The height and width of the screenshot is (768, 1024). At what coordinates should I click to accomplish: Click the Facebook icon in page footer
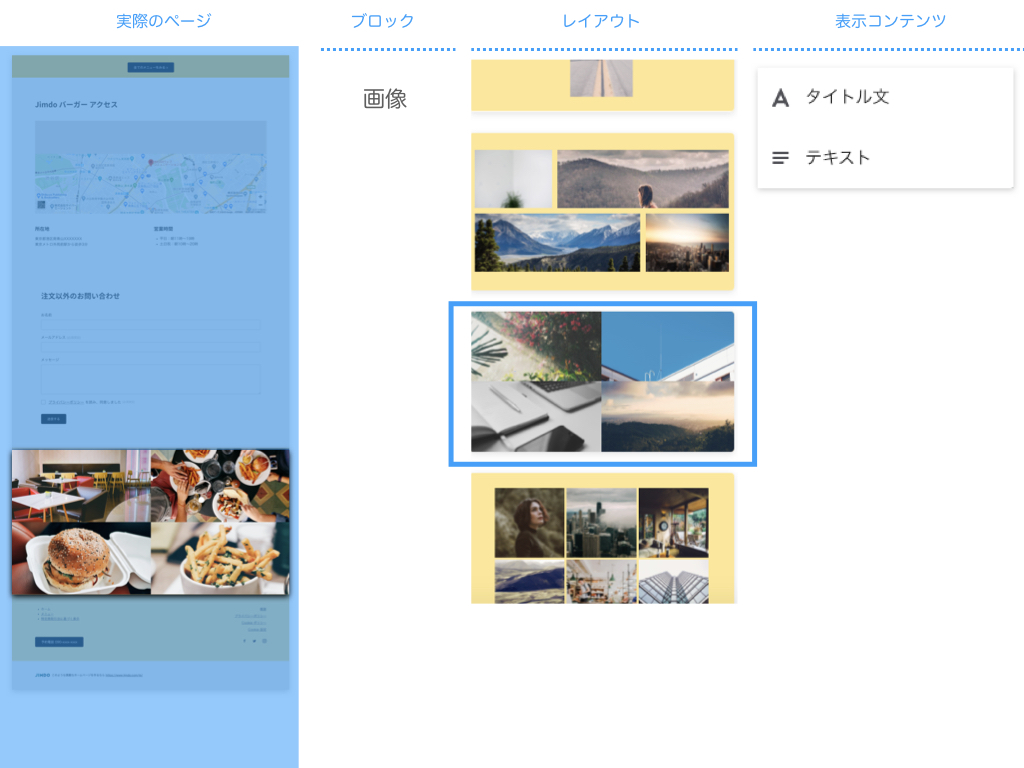(245, 641)
